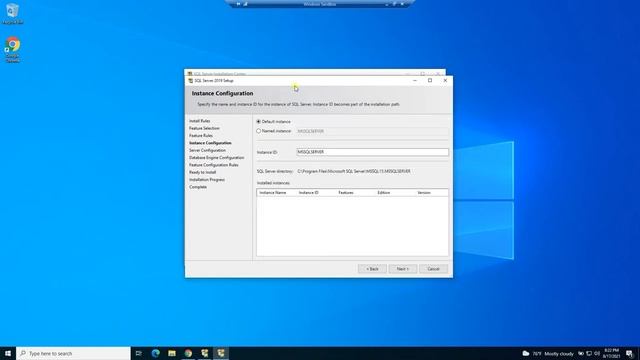This screenshot has height=360, width=640.
Task: Maximize the SQL Server 2019 Setup window
Action: (430, 81)
